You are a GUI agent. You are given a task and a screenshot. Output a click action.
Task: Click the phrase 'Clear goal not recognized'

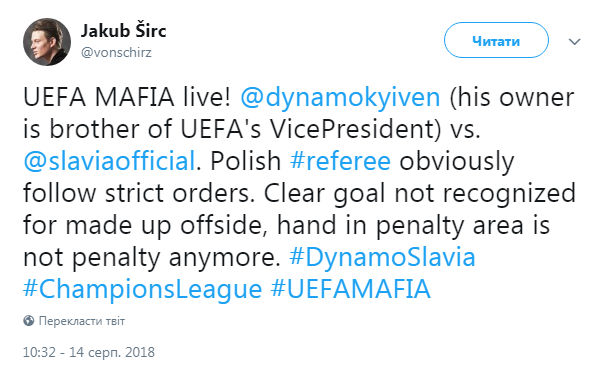[419, 193]
